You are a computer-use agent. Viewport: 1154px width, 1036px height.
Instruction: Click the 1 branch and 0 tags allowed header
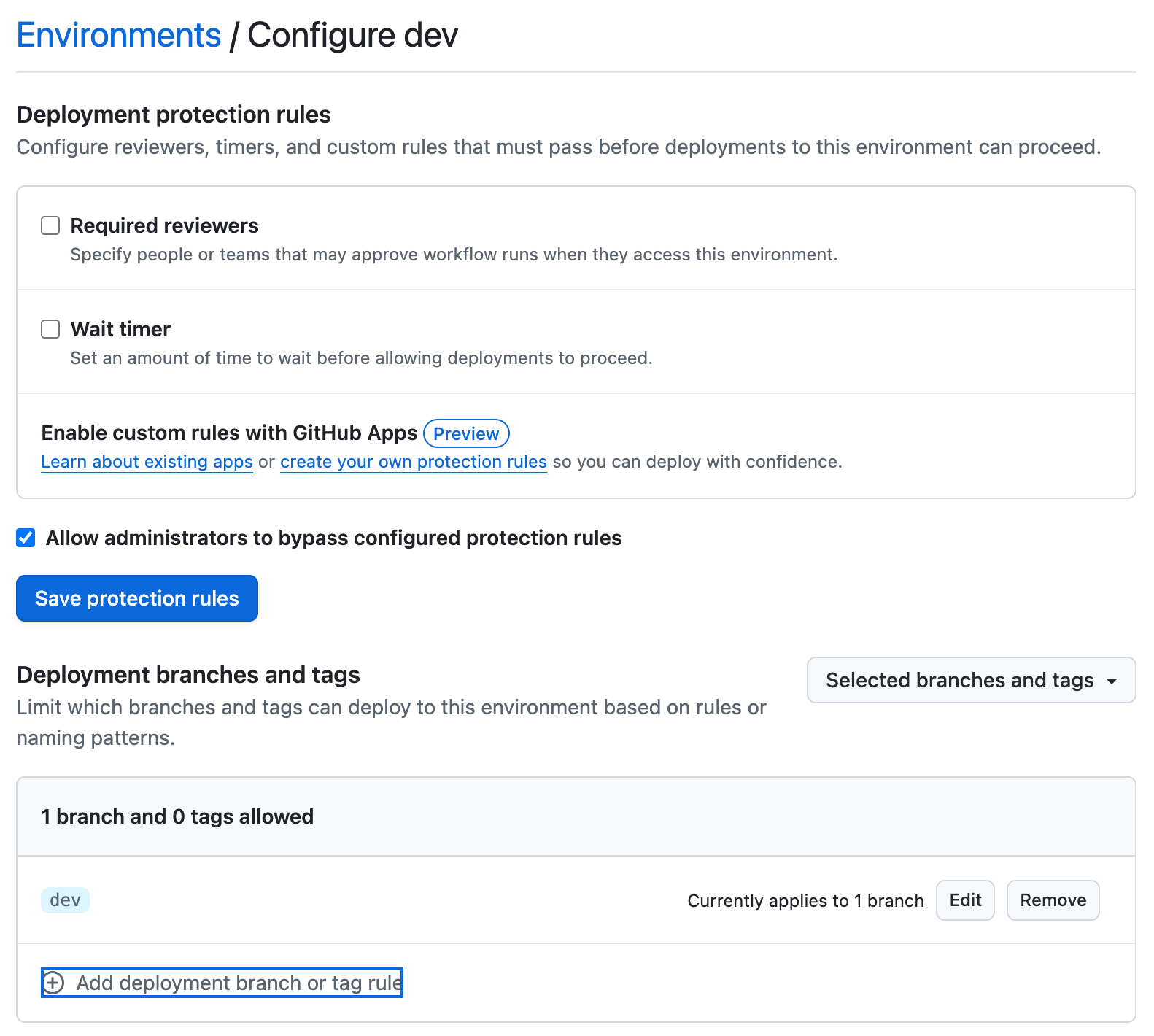coord(177,816)
